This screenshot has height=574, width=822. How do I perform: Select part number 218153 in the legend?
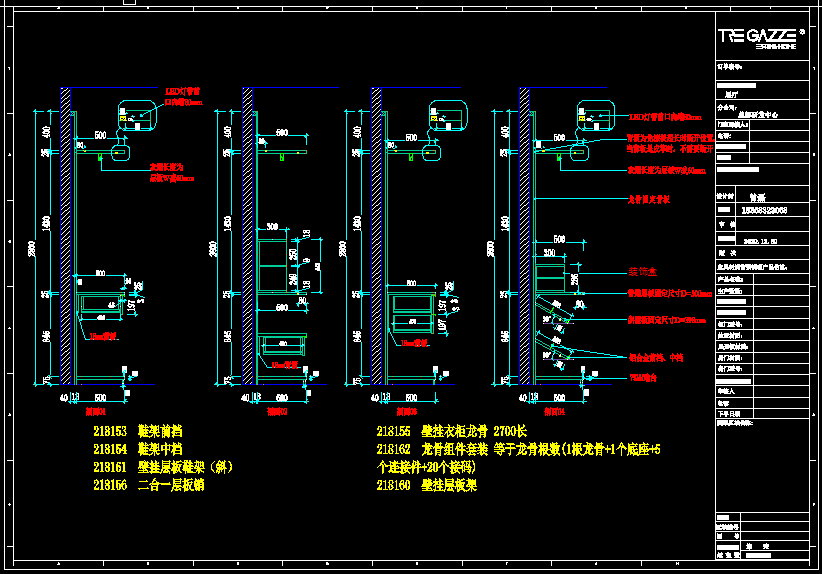tap(110, 431)
